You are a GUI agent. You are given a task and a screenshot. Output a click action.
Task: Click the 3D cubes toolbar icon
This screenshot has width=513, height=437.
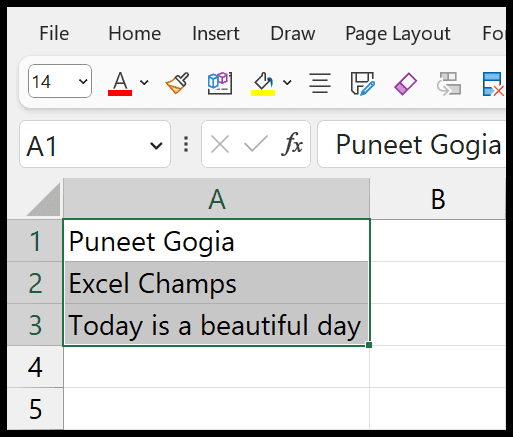click(x=220, y=83)
